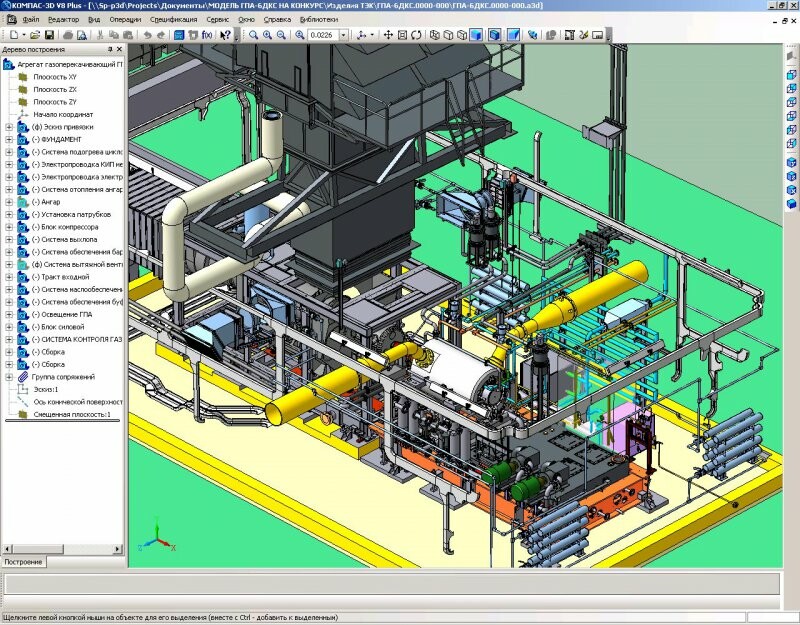The height and width of the screenshot is (625, 800).
Task: Open the Сервис menu
Action: 216,19
